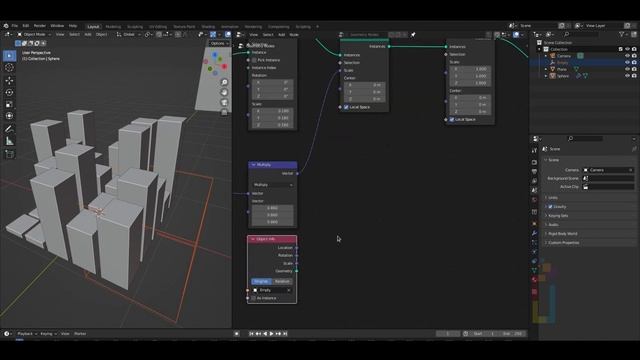
Task: Open the File menu
Action: [15, 26]
